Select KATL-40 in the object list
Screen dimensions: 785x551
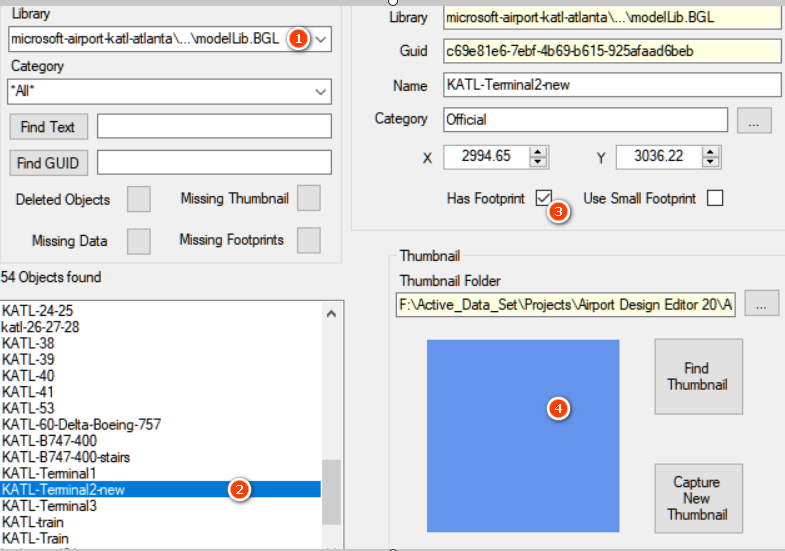(x=161, y=376)
